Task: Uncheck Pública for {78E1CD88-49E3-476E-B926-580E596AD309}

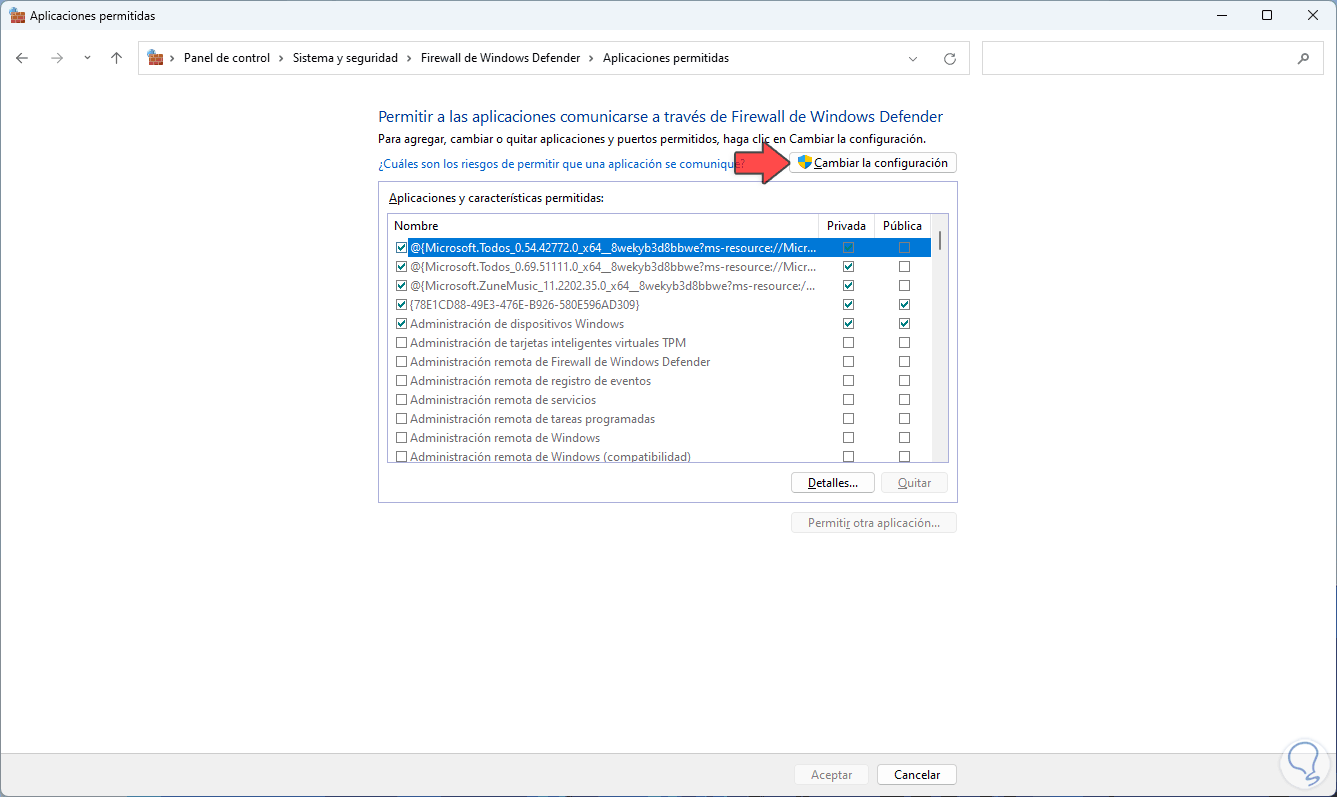Action: coord(904,305)
